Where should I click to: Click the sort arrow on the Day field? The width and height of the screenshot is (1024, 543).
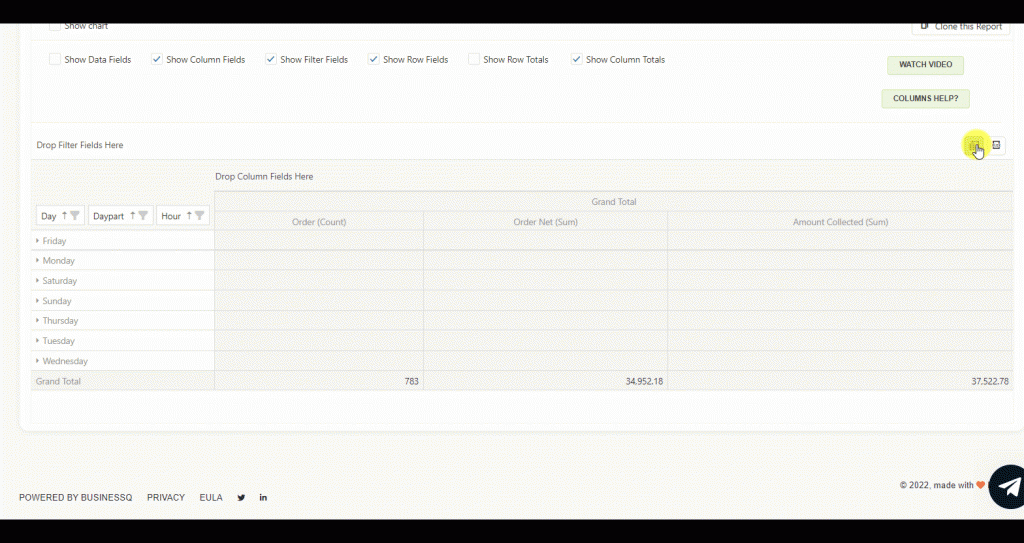(64, 216)
